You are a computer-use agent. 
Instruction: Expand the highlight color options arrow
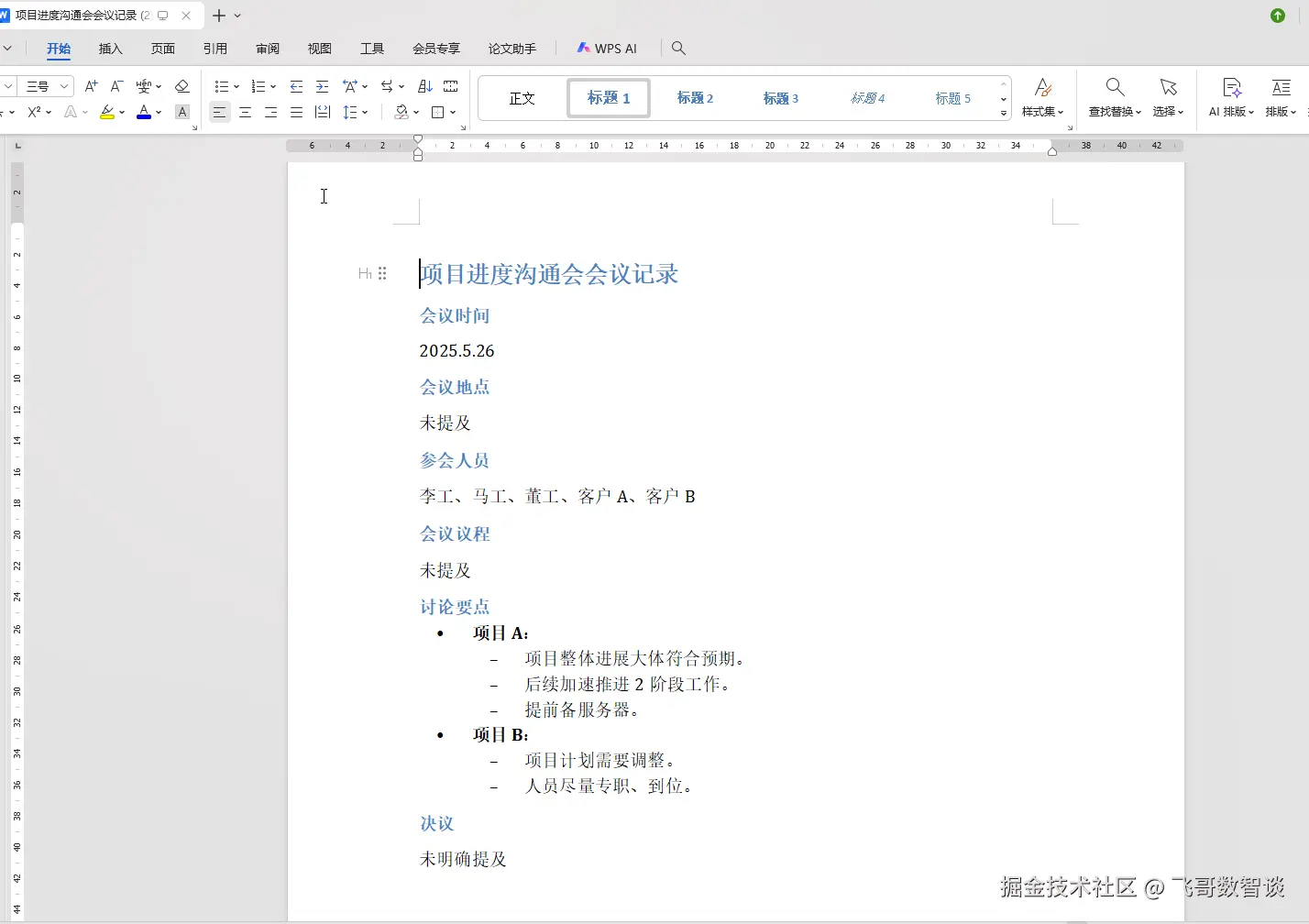[x=122, y=112]
